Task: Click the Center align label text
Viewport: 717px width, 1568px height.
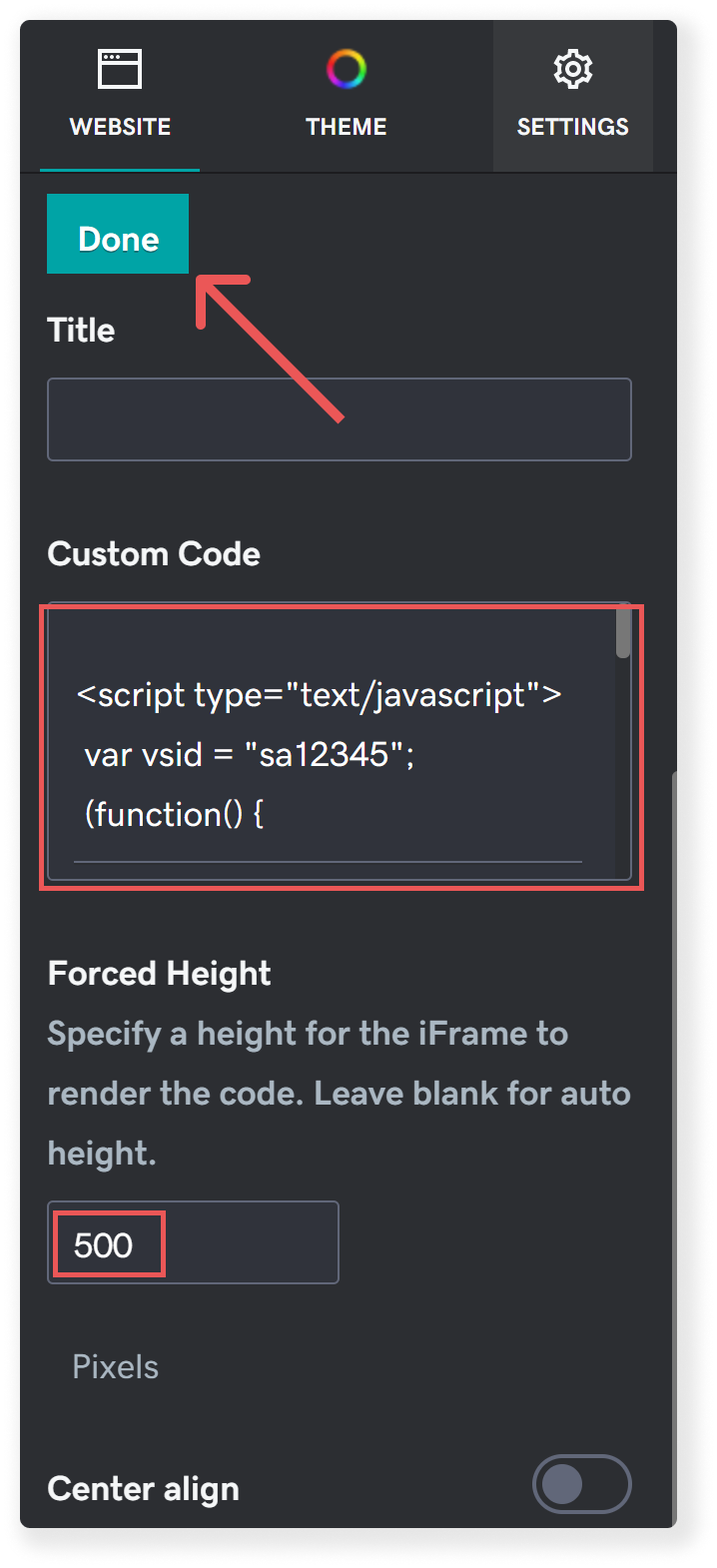Action: [x=144, y=1489]
